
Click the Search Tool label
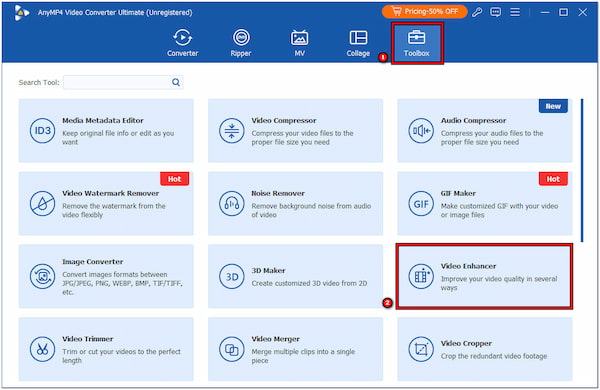point(39,83)
